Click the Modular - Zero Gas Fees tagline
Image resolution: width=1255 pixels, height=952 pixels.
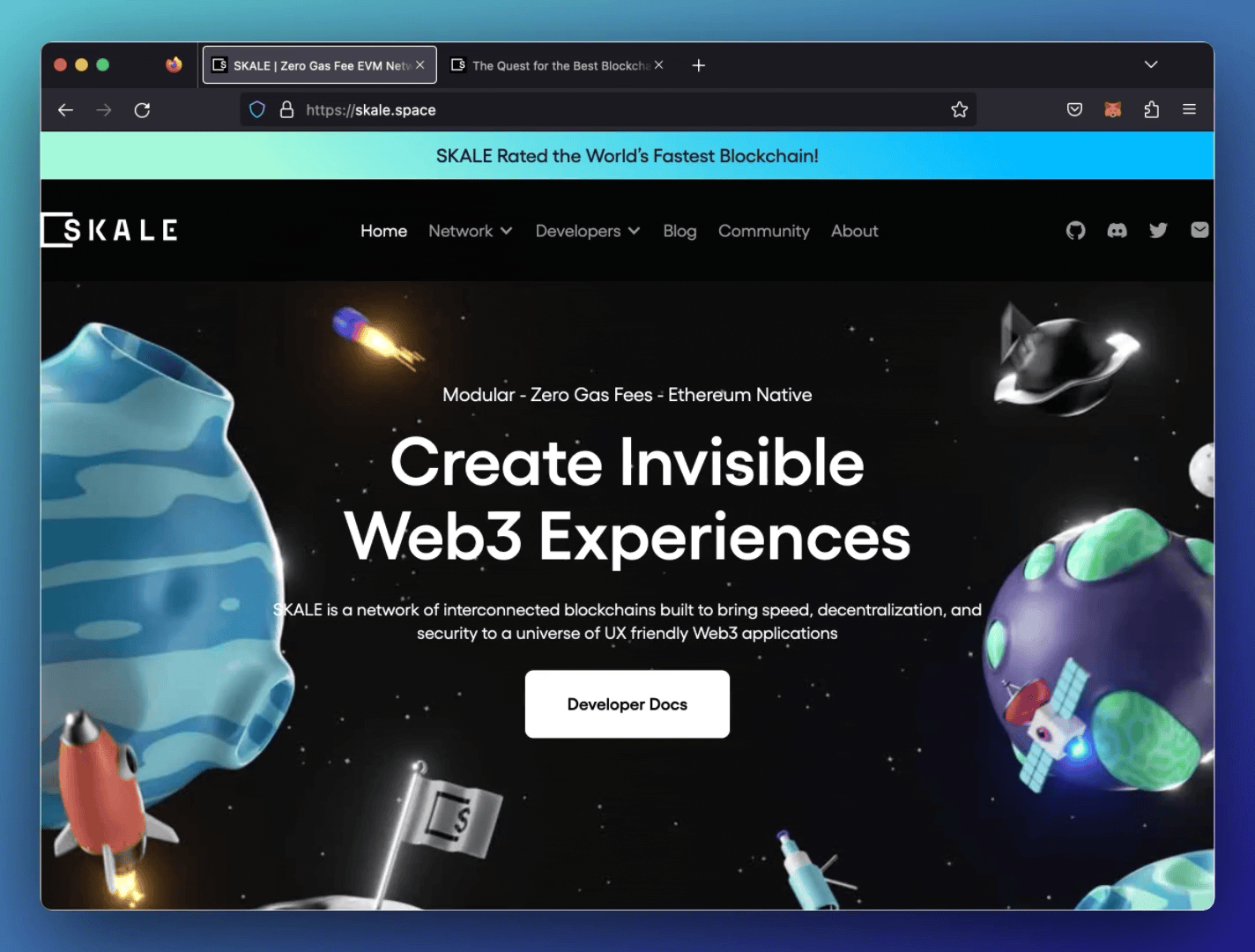[627, 395]
